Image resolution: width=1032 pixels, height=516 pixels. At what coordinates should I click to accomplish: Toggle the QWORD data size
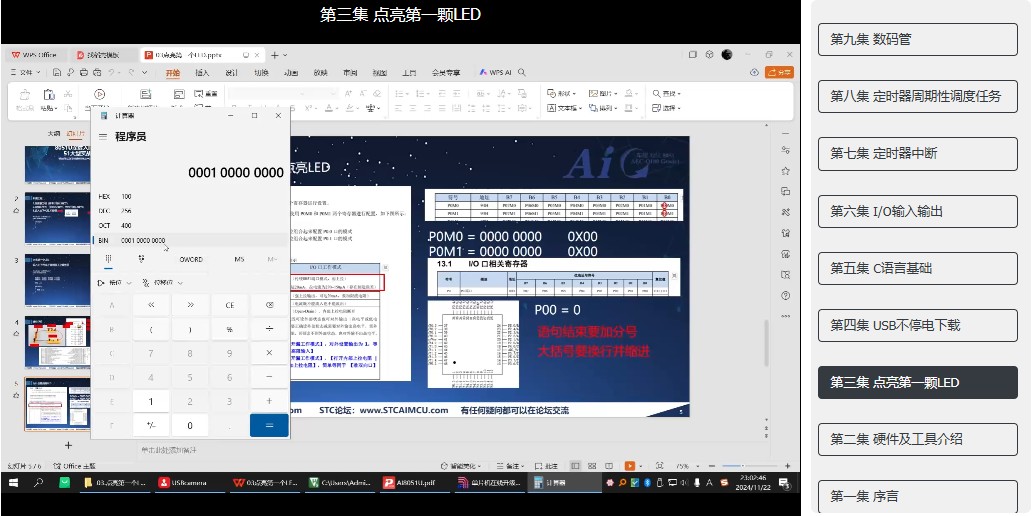pyautogui.click(x=191, y=259)
